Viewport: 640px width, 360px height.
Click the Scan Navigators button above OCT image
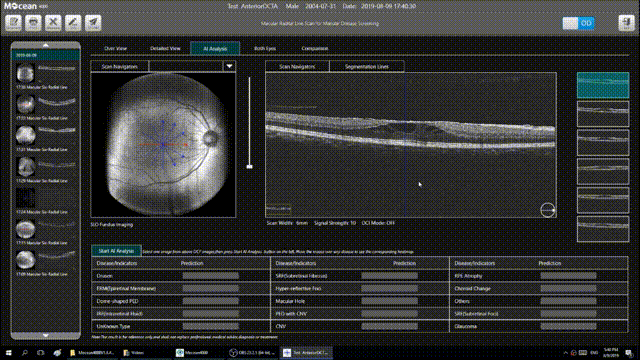pyautogui.click(x=297, y=67)
